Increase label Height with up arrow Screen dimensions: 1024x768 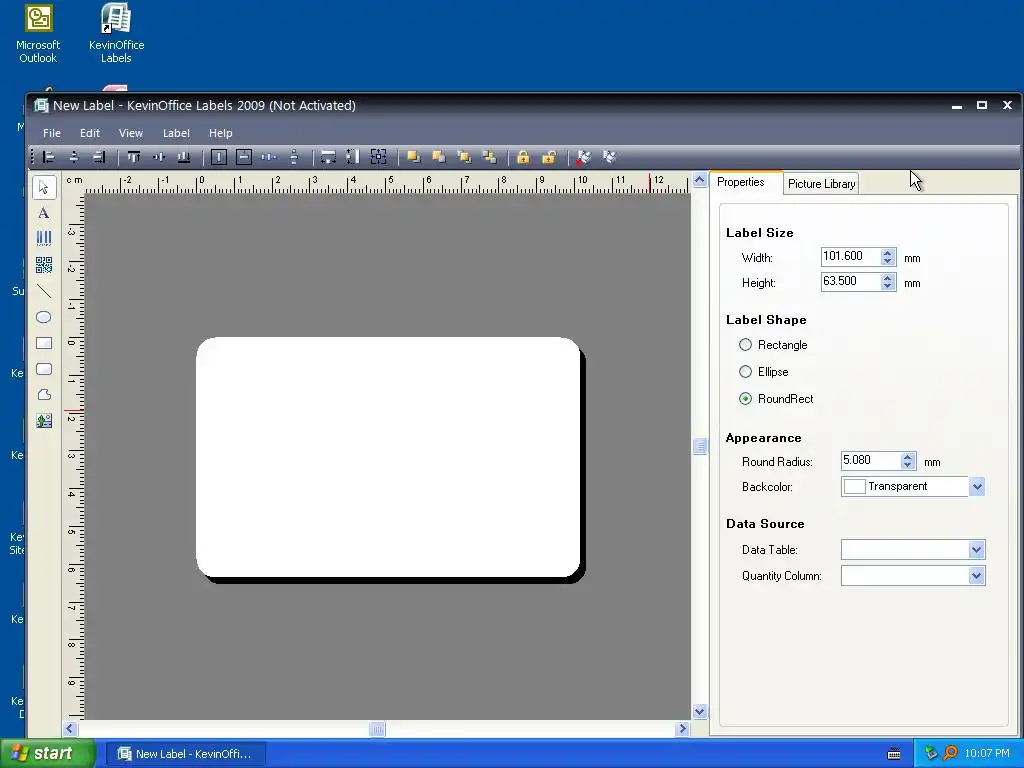tap(887, 278)
